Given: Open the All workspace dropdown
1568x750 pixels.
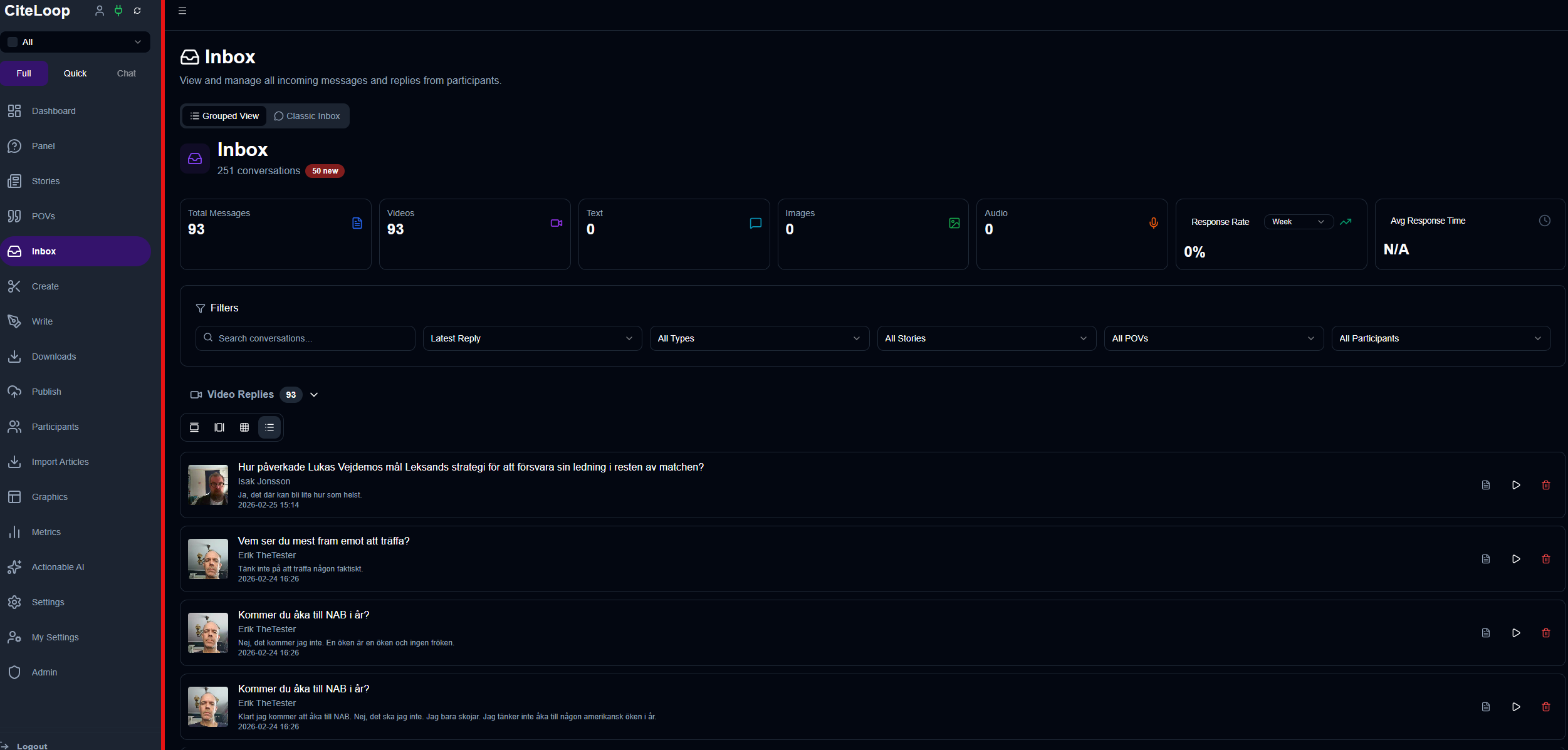Looking at the screenshot, I should pyautogui.click(x=75, y=42).
